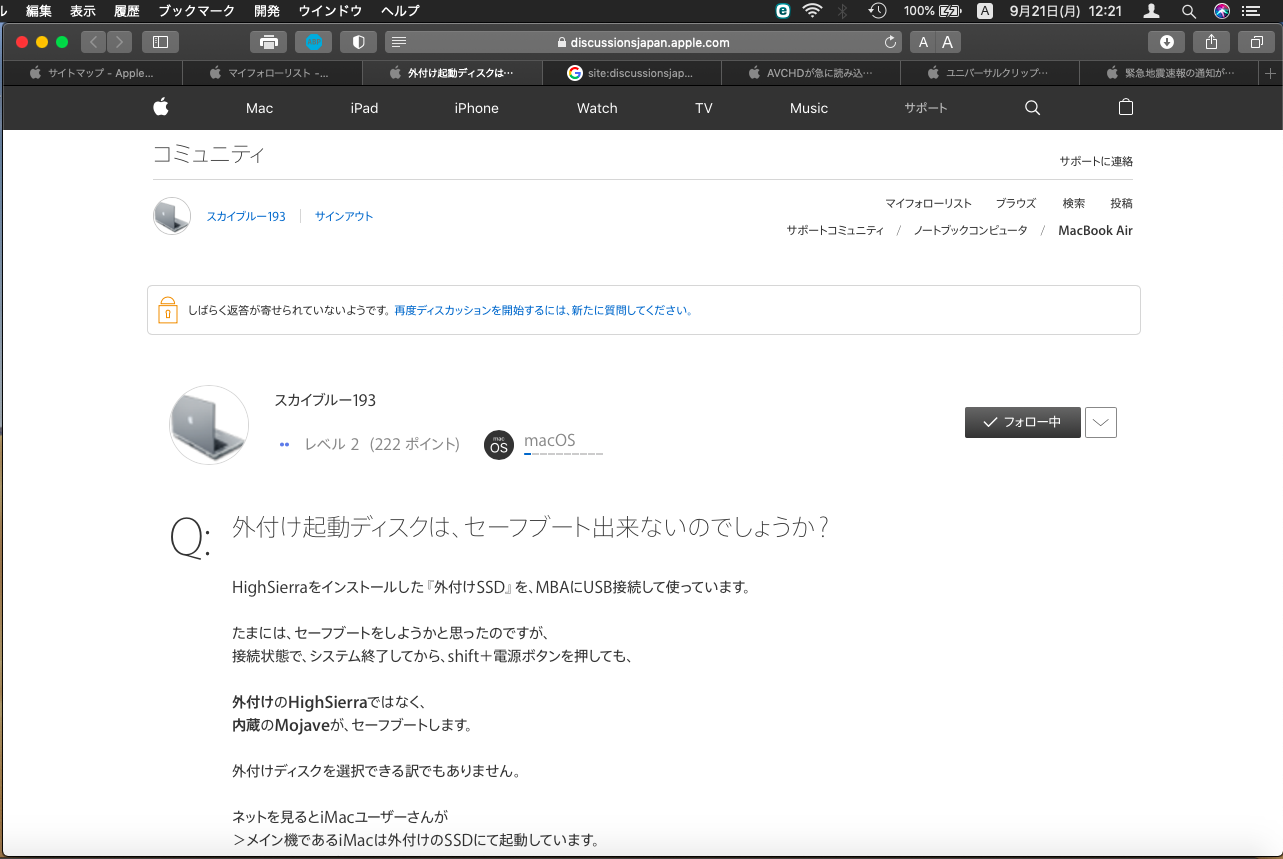Click the large MacBook avatar of the author

point(209,425)
